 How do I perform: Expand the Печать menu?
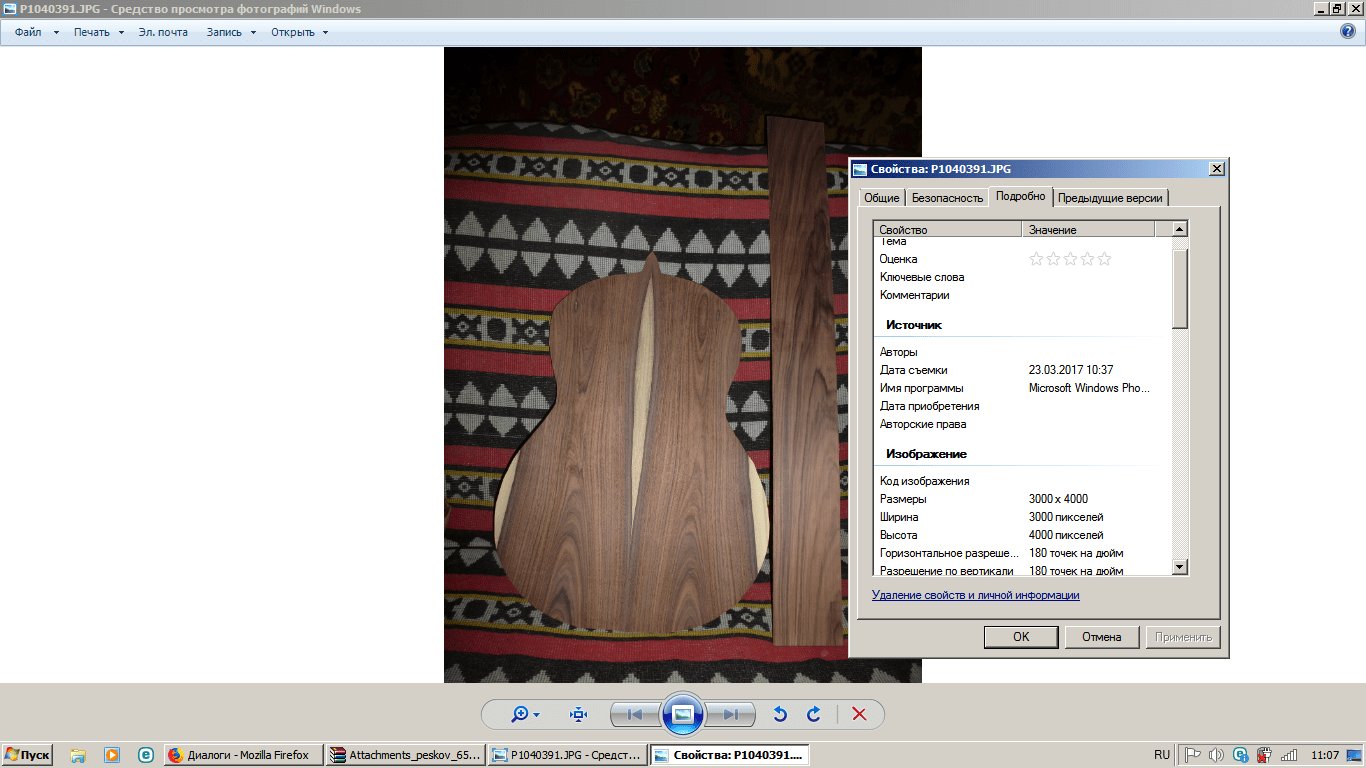[98, 32]
